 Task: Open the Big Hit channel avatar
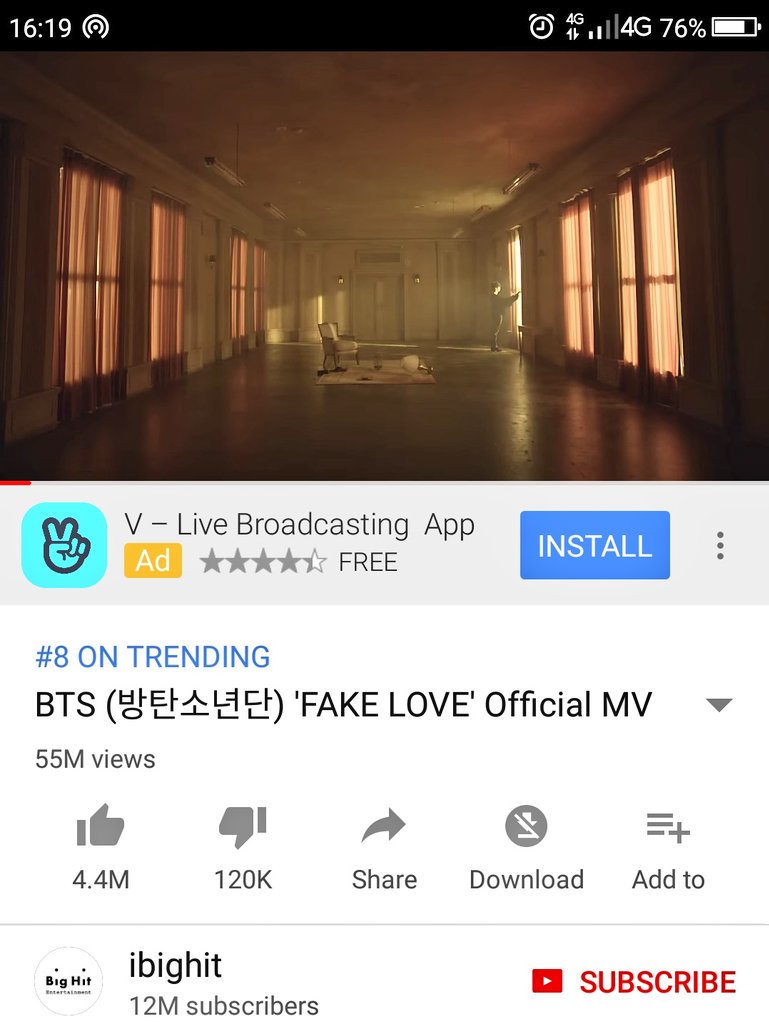click(68, 981)
